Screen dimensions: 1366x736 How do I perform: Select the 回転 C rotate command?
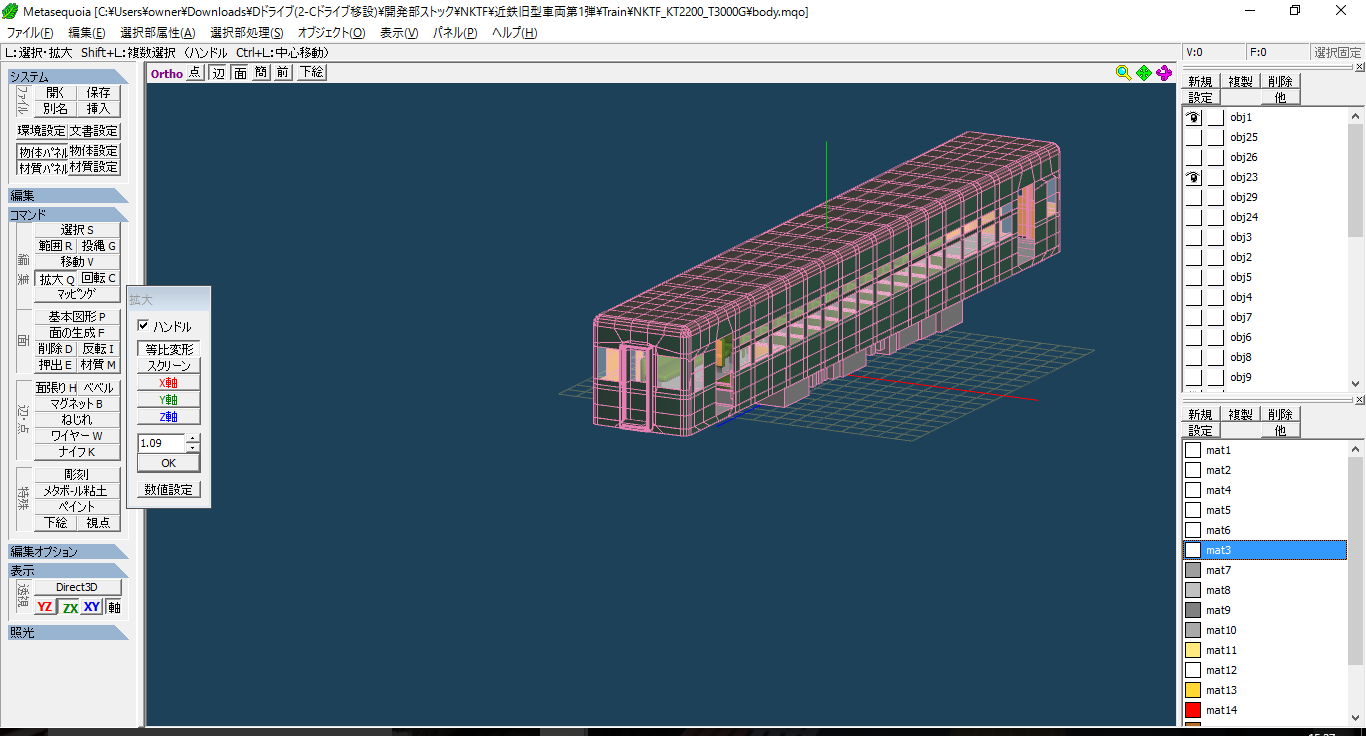[98, 279]
